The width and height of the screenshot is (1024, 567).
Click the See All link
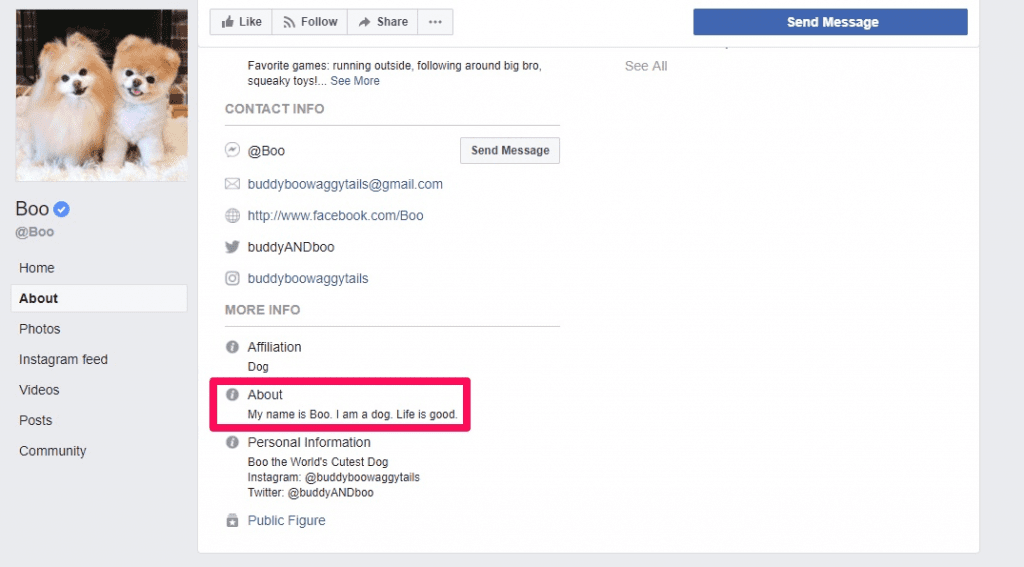646,66
